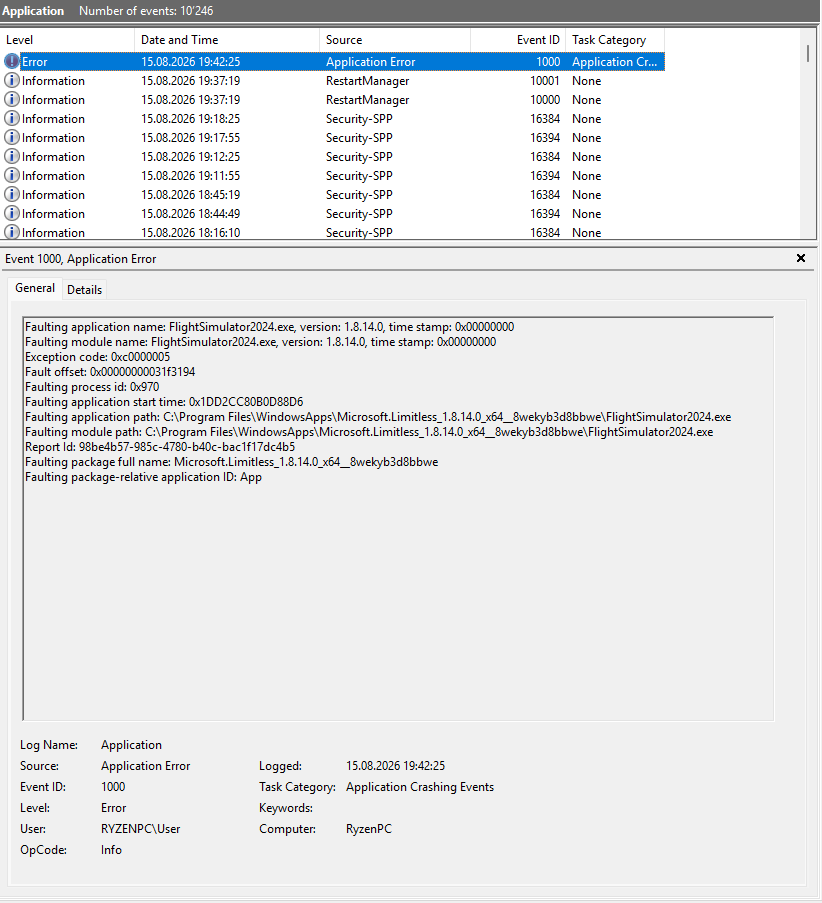This screenshot has width=822, height=903.
Task: Close the Event 1000 details pane
Action: [x=801, y=258]
